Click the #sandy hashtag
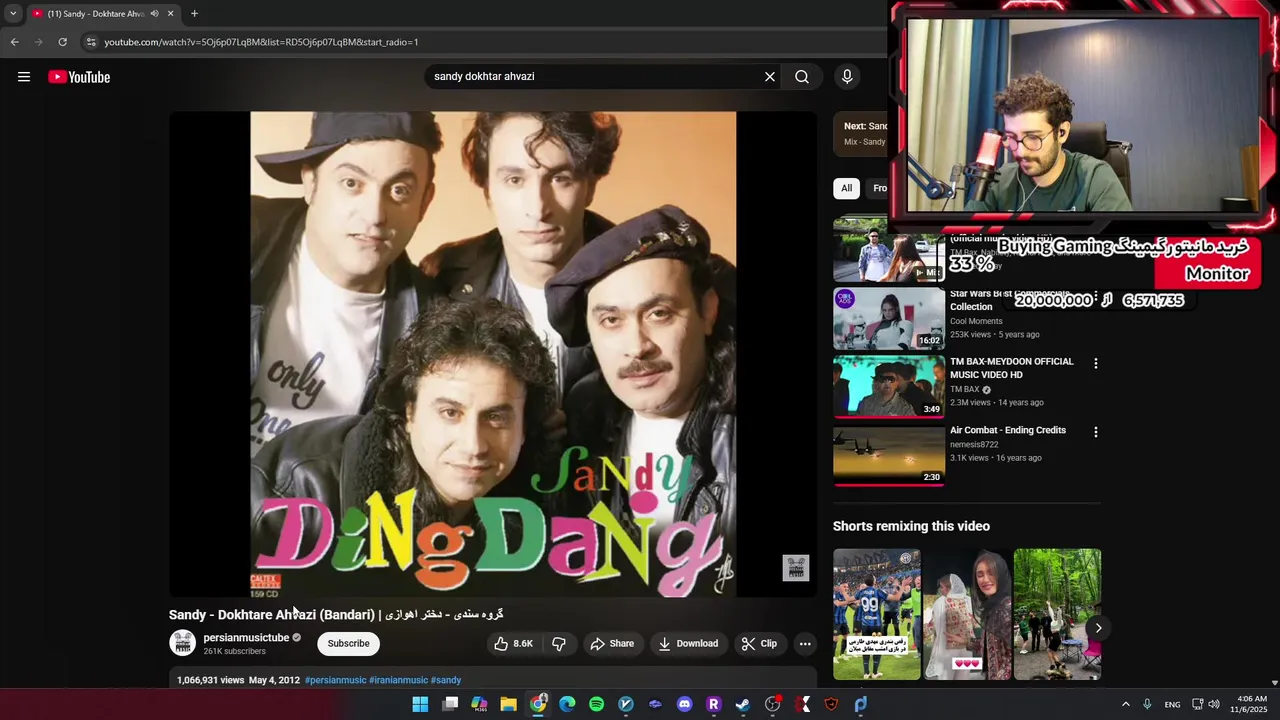1280x720 pixels. click(446, 680)
